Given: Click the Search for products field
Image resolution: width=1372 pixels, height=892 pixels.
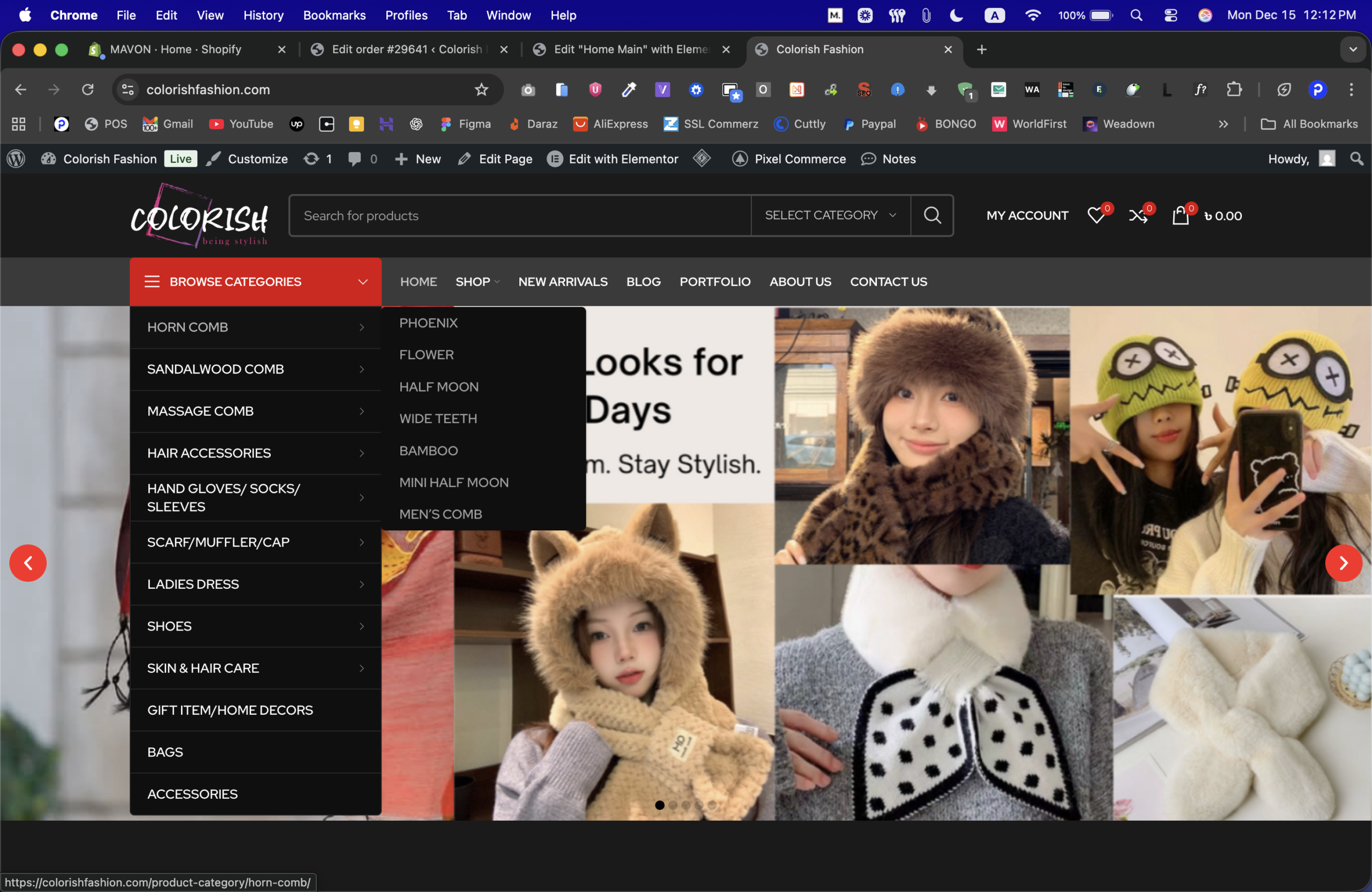Looking at the screenshot, I should tap(519, 215).
